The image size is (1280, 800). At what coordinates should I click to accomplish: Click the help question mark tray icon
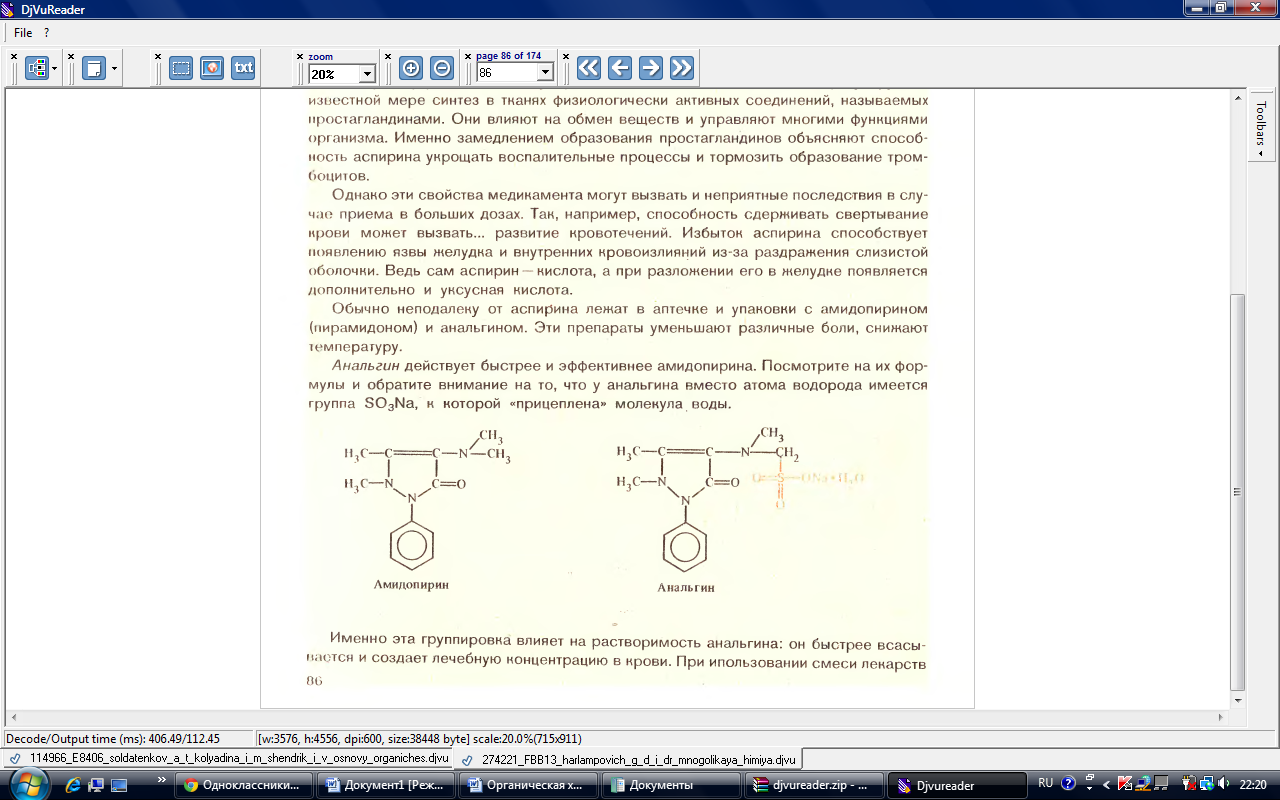coord(1068,784)
